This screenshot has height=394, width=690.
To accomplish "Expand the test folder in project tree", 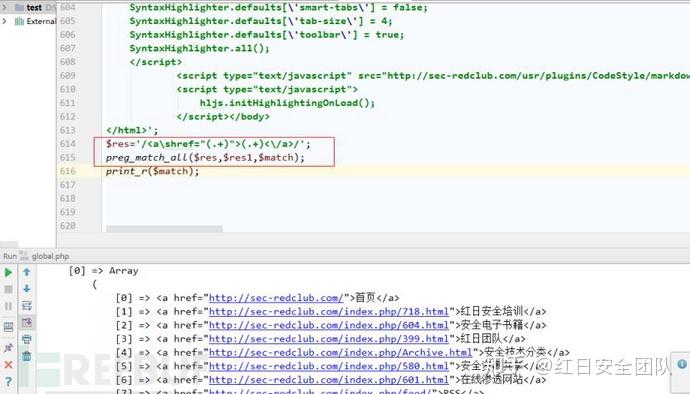I will [x=4, y=7].
